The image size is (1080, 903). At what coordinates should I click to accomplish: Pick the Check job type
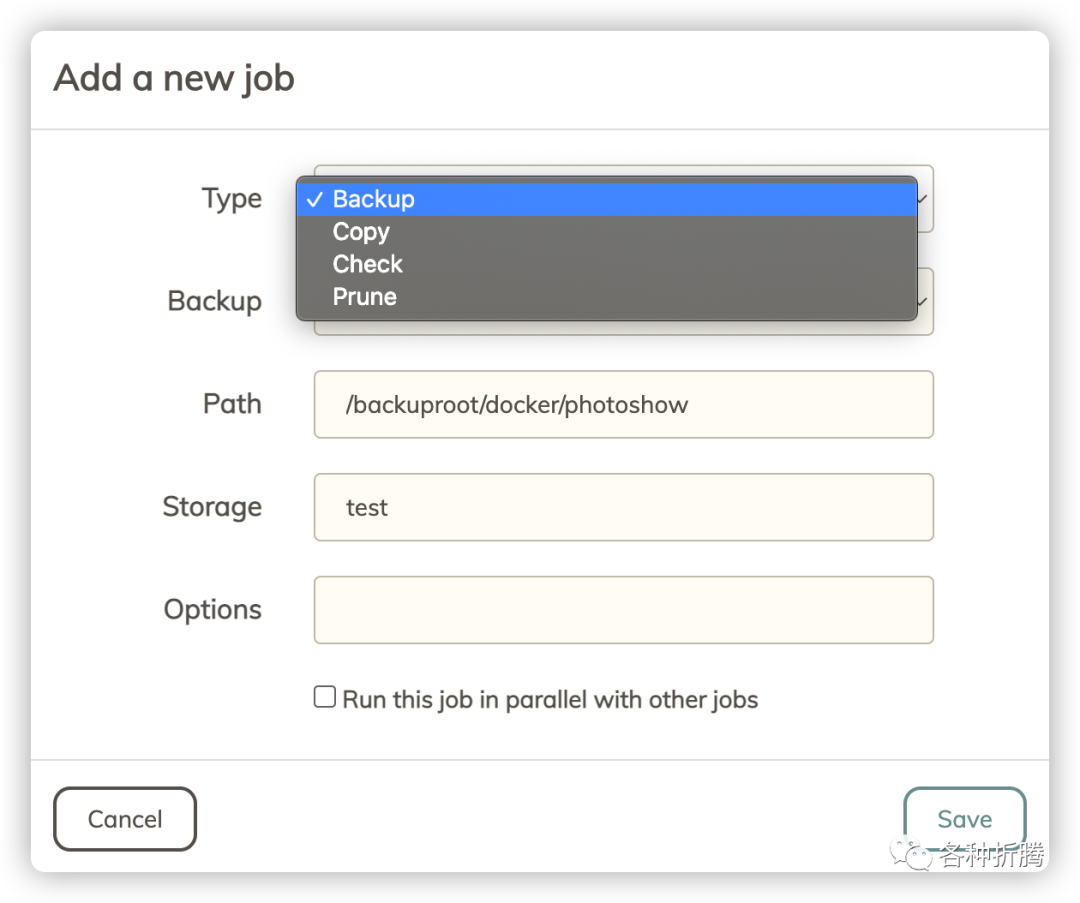click(x=367, y=264)
